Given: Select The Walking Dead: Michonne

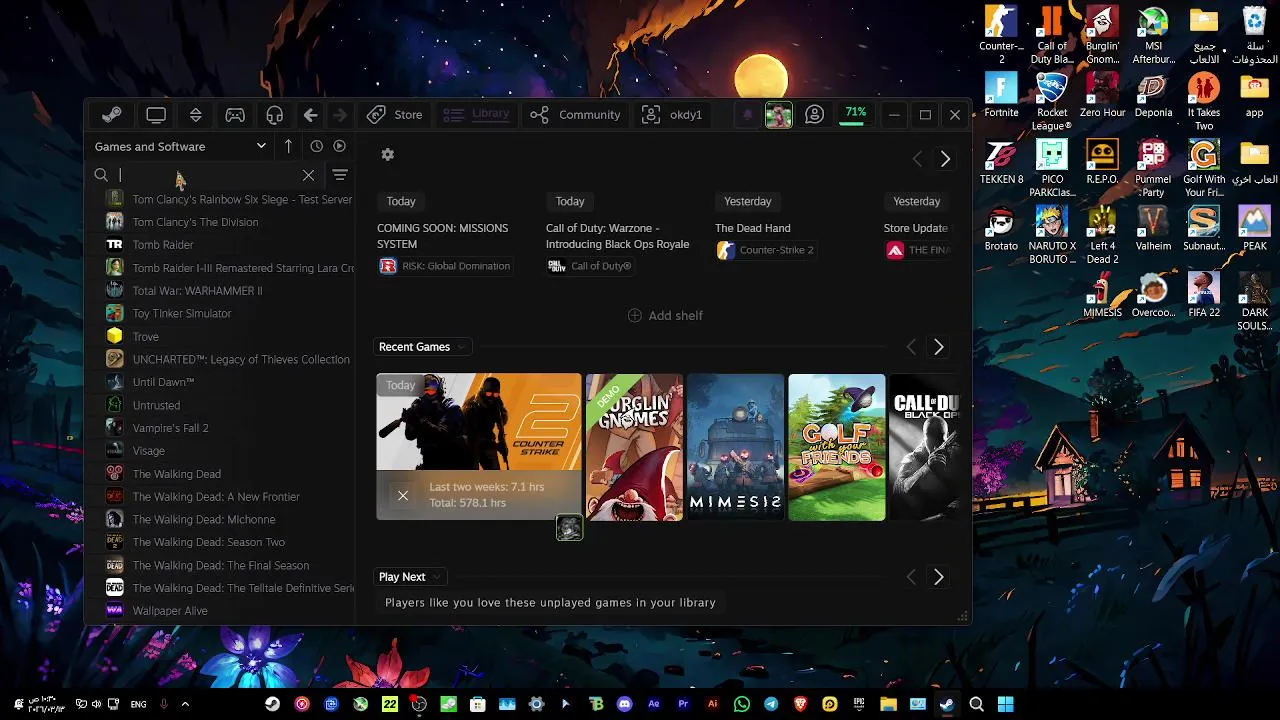Looking at the screenshot, I should 204,519.
